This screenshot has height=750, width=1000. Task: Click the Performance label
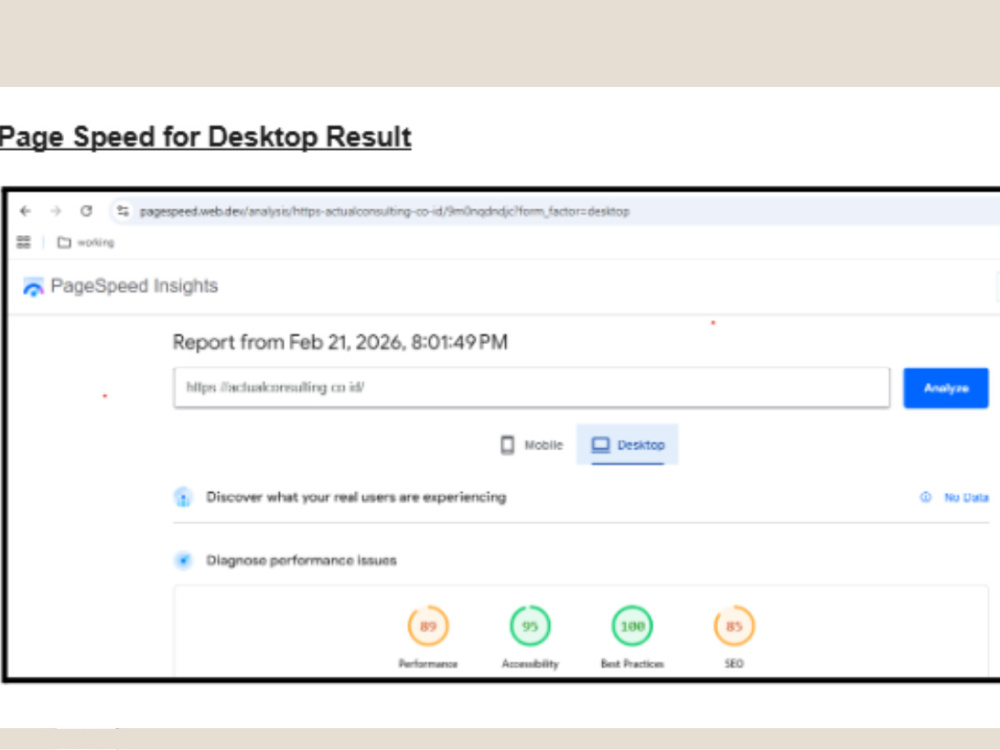coord(428,664)
